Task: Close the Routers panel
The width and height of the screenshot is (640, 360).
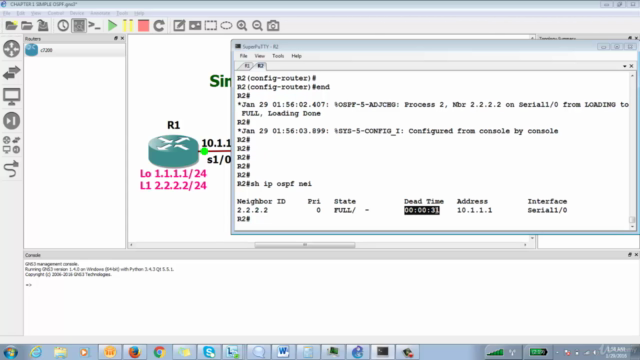Action: click(122, 38)
